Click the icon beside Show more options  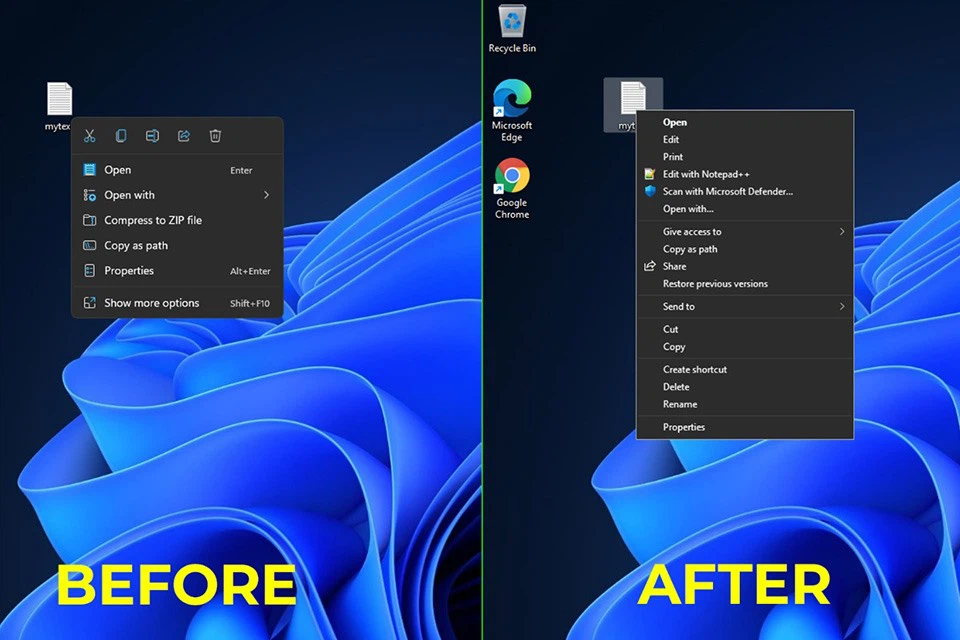coord(89,303)
